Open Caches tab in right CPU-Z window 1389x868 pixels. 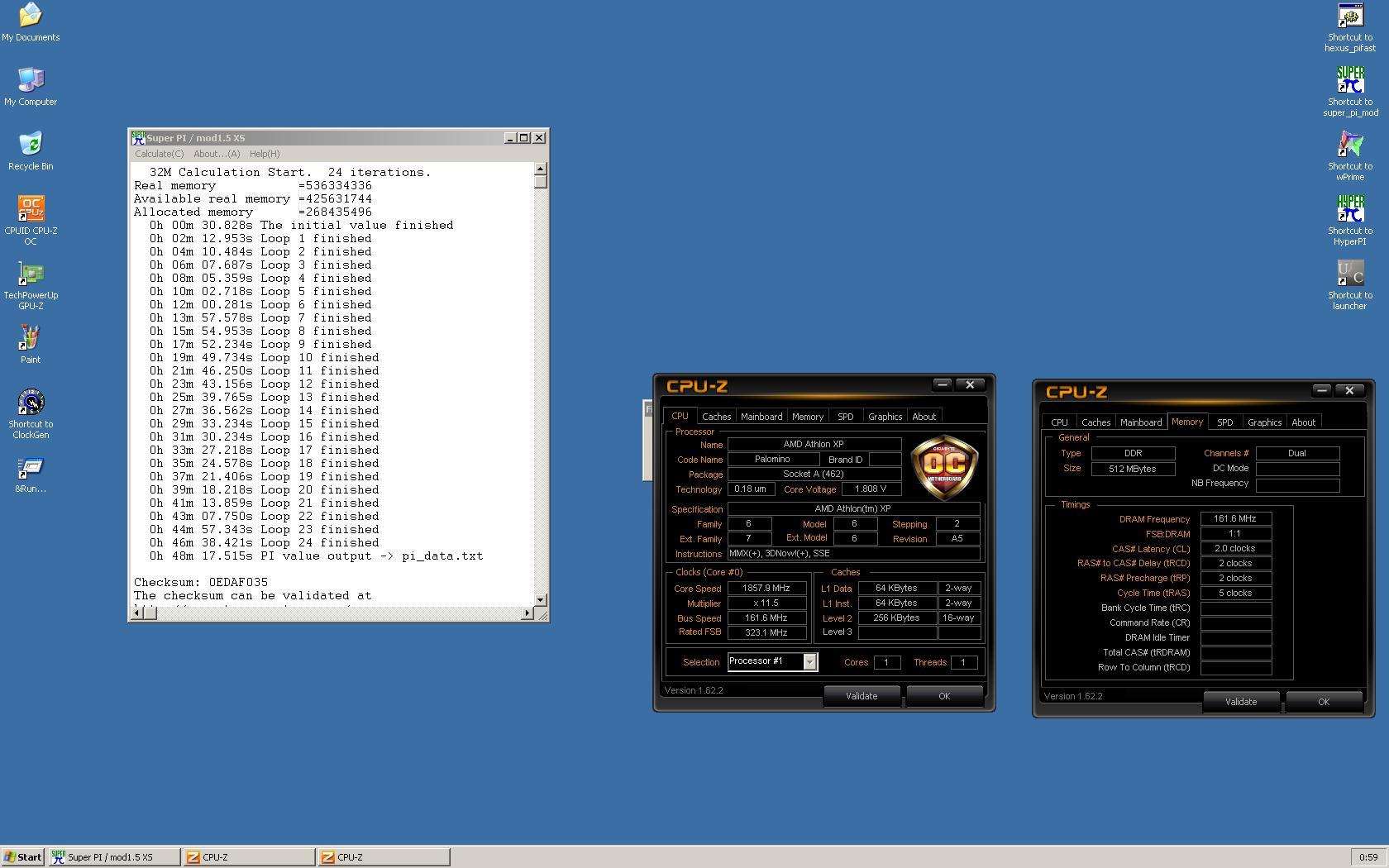1095,422
